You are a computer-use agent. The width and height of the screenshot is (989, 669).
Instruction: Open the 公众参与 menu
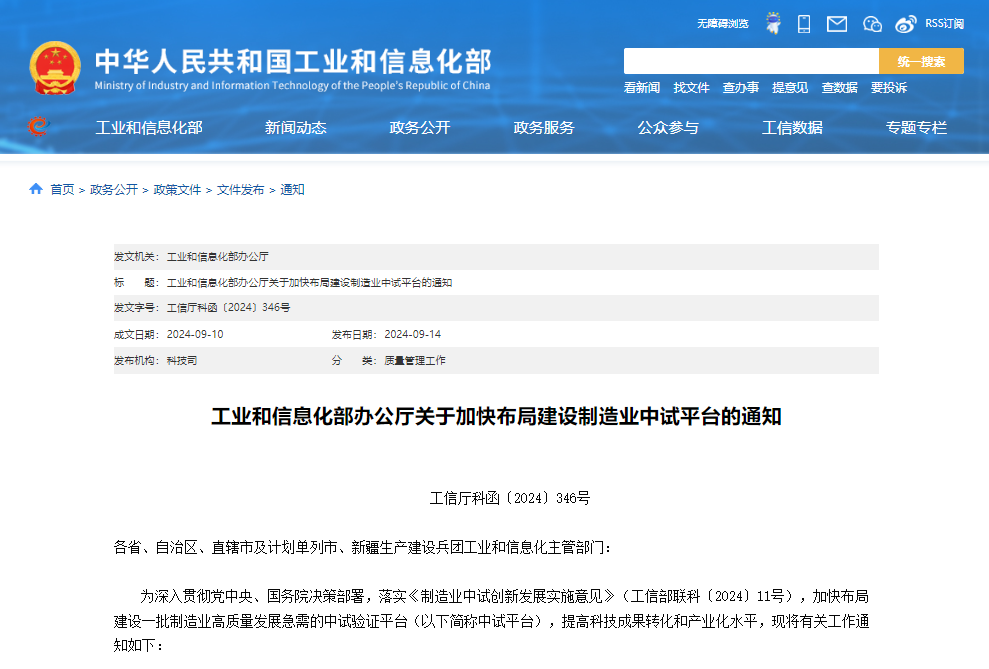click(667, 127)
